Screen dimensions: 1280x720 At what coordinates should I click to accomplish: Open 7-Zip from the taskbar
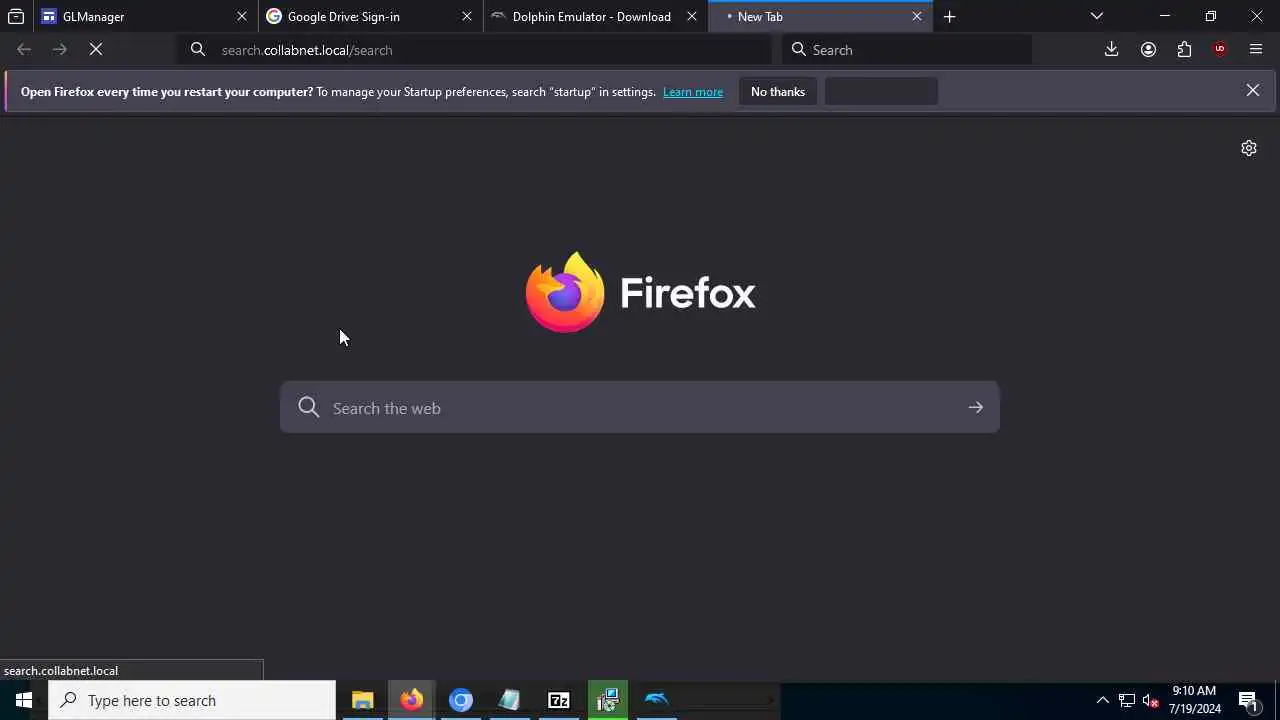(558, 700)
